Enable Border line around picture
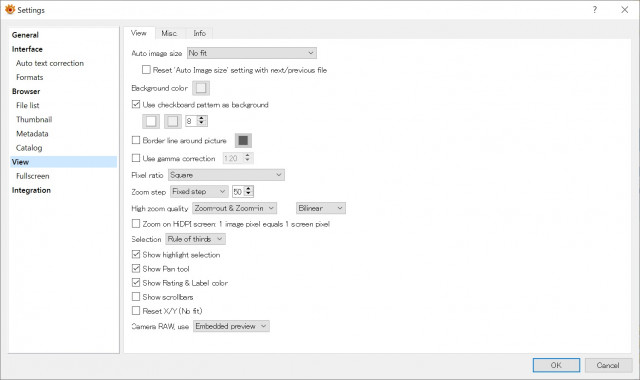Screen dimensions: 640x380 click(x=136, y=140)
